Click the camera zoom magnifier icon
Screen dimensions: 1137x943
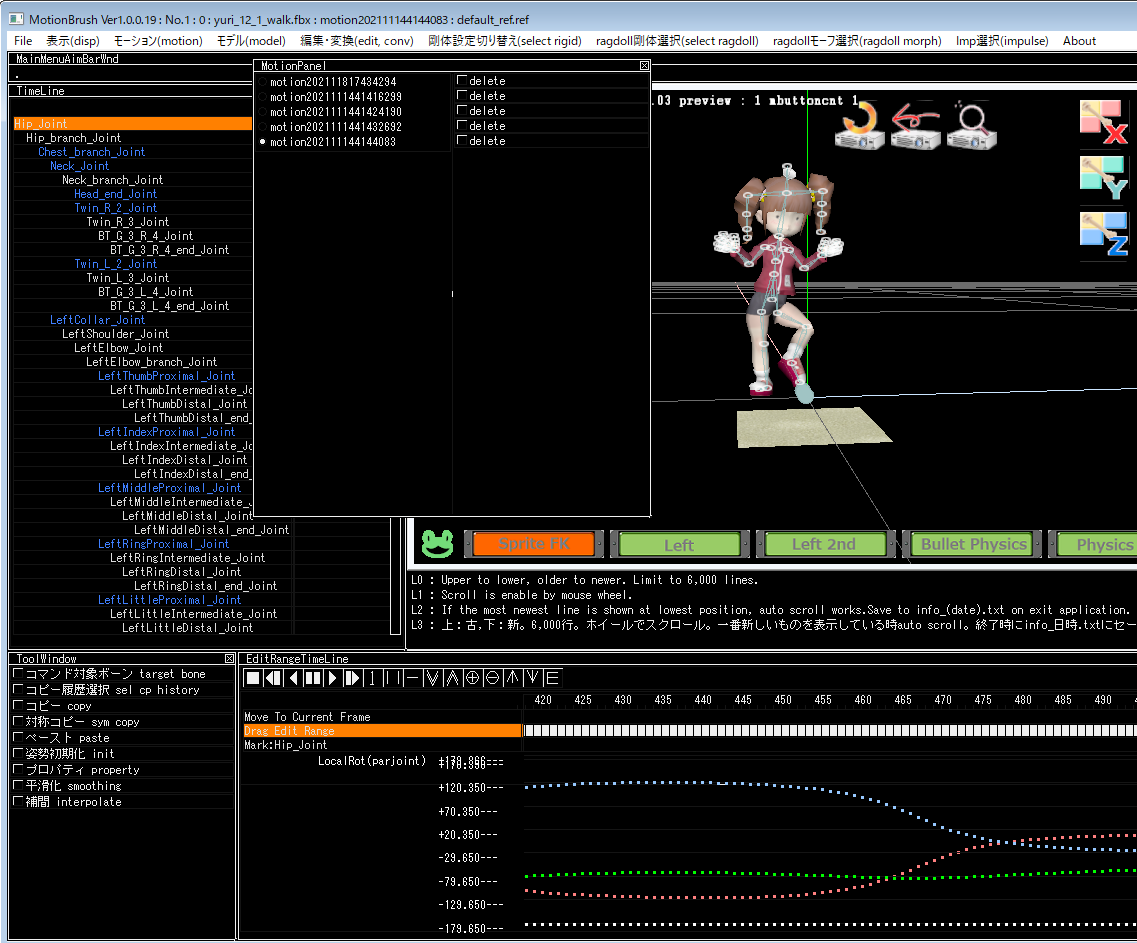coord(969,127)
